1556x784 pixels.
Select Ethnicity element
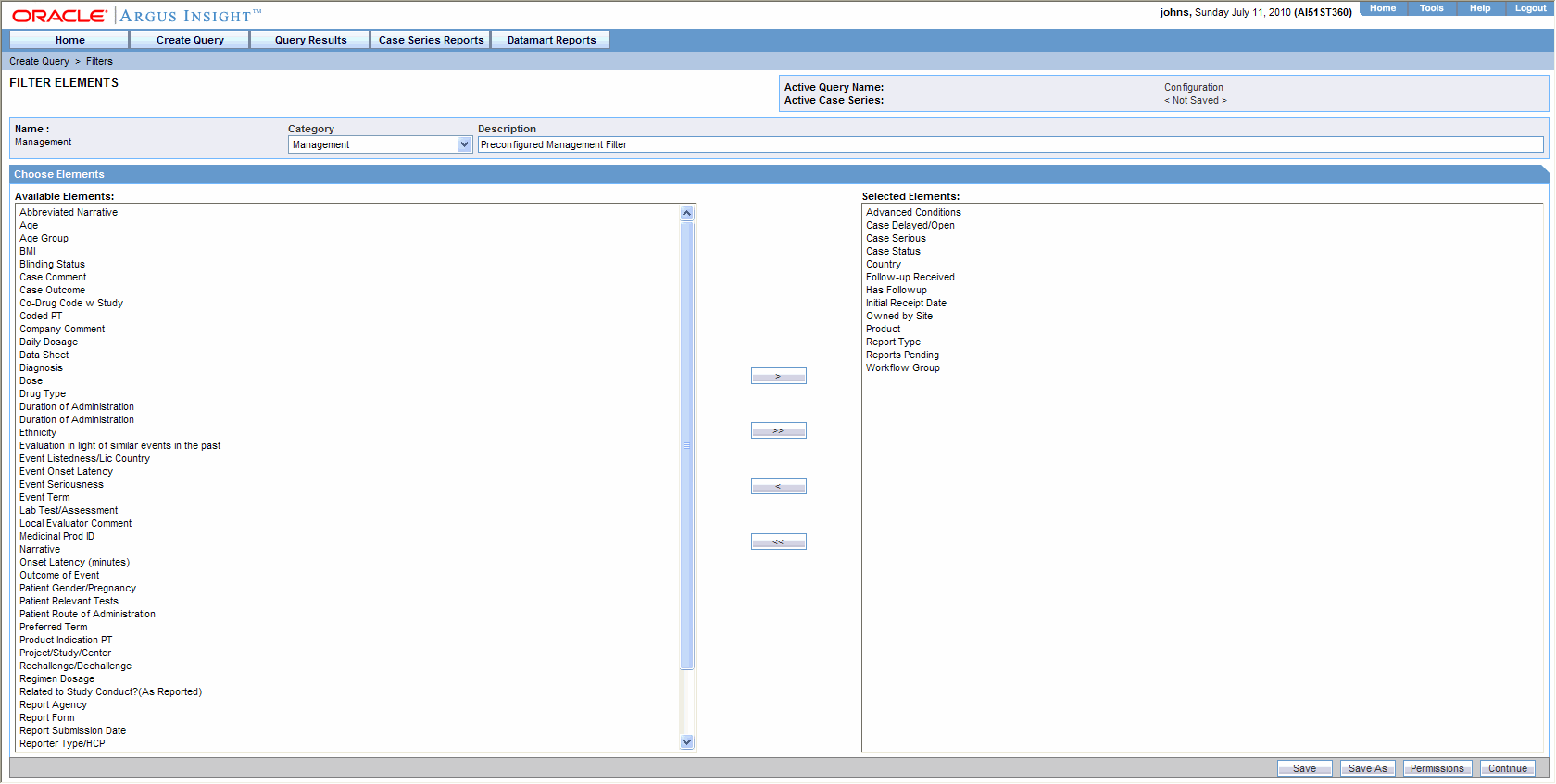pyautogui.click(x=38, y=432)
